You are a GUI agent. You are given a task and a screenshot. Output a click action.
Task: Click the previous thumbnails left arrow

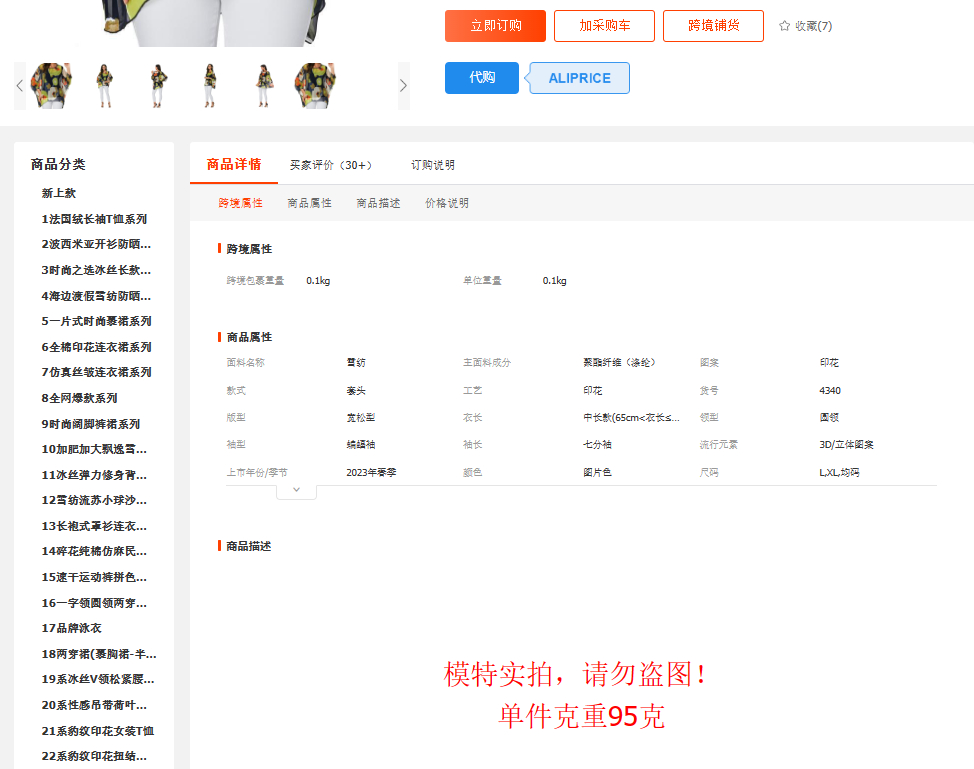[20, 86]
